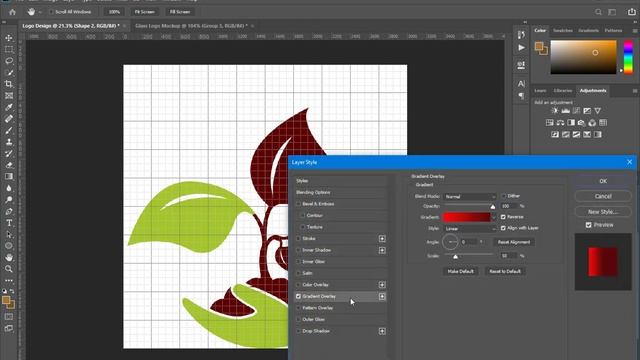Screen dimensions: 640x360
Task: Click the red gradient swatch bar
Action: pos(467,217)
